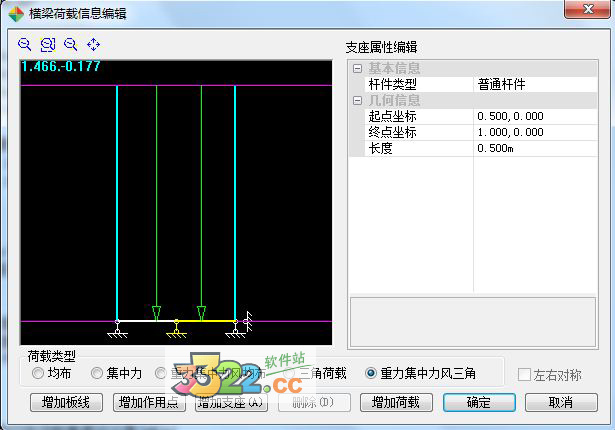Confirm with the 确定 button
The height and width of the screenshot is (430, 615).
[479, 403]
